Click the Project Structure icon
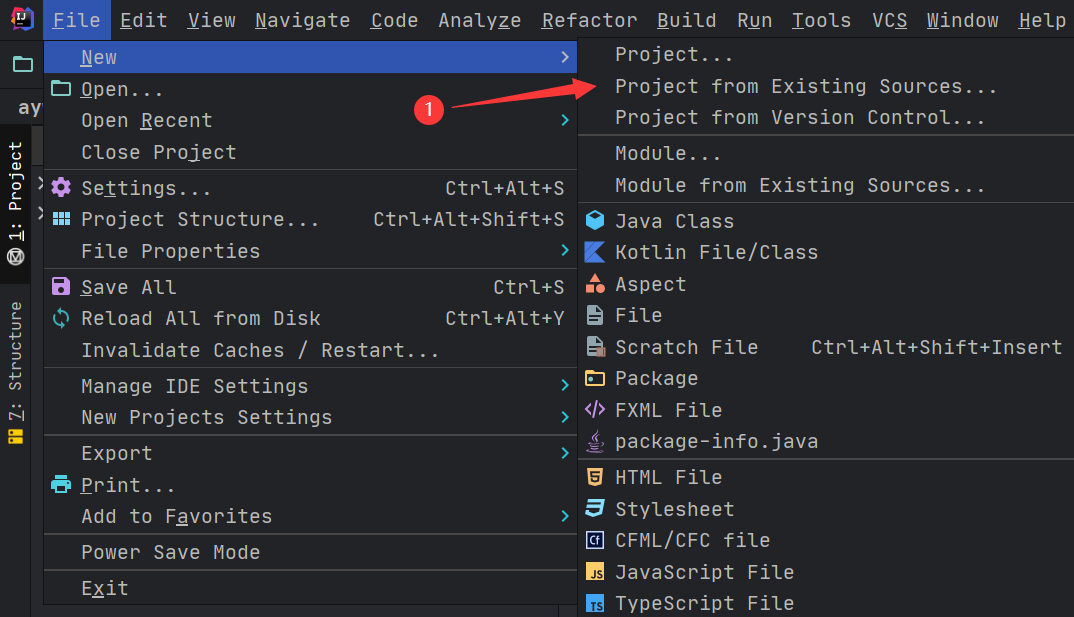The height and width of the screenshot is (617, 1074). pos(61,219)
